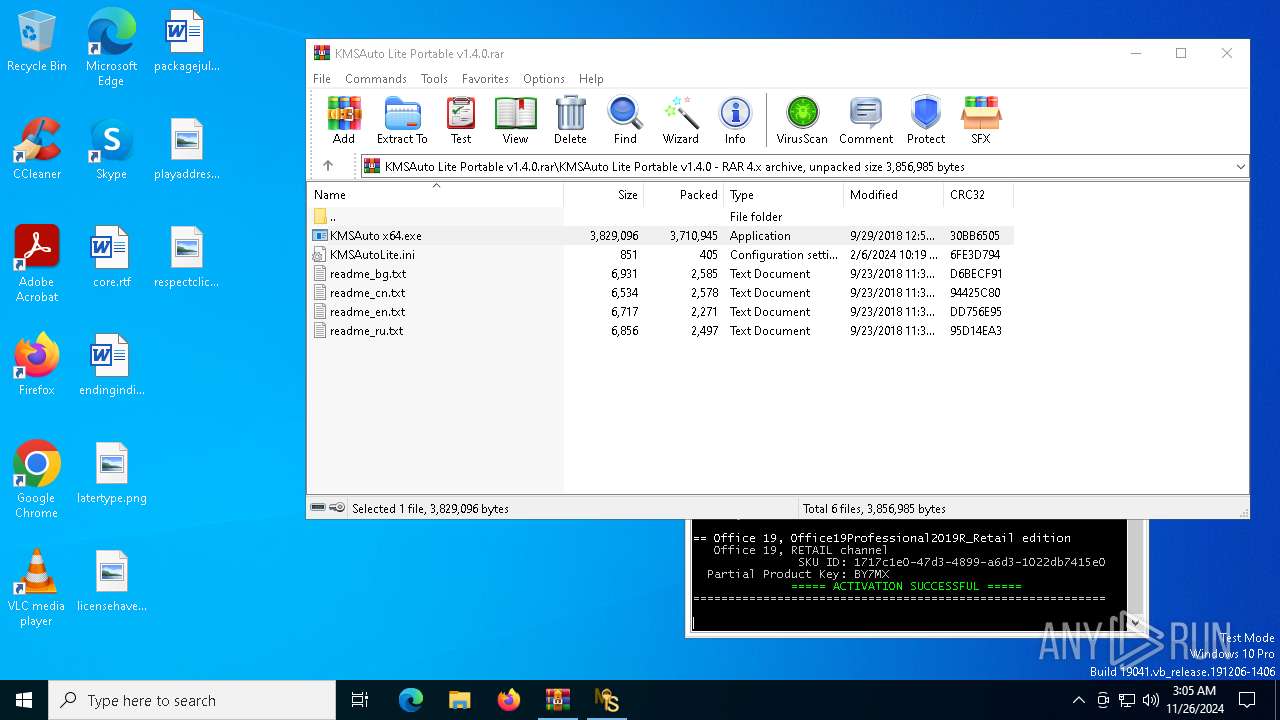Viewport: 1280px width, 720px height.
Task: Open the Options menu
Action: coord(544,79)
